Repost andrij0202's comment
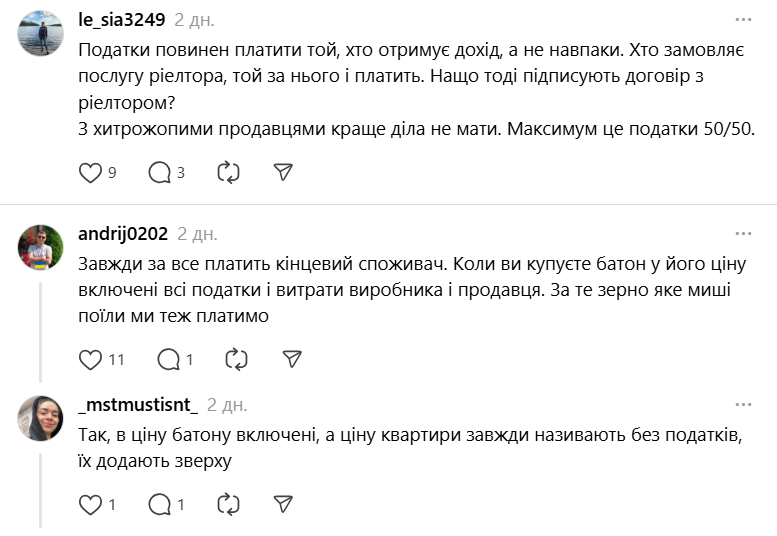The image size is (777, 536). (x=237, y=359)
